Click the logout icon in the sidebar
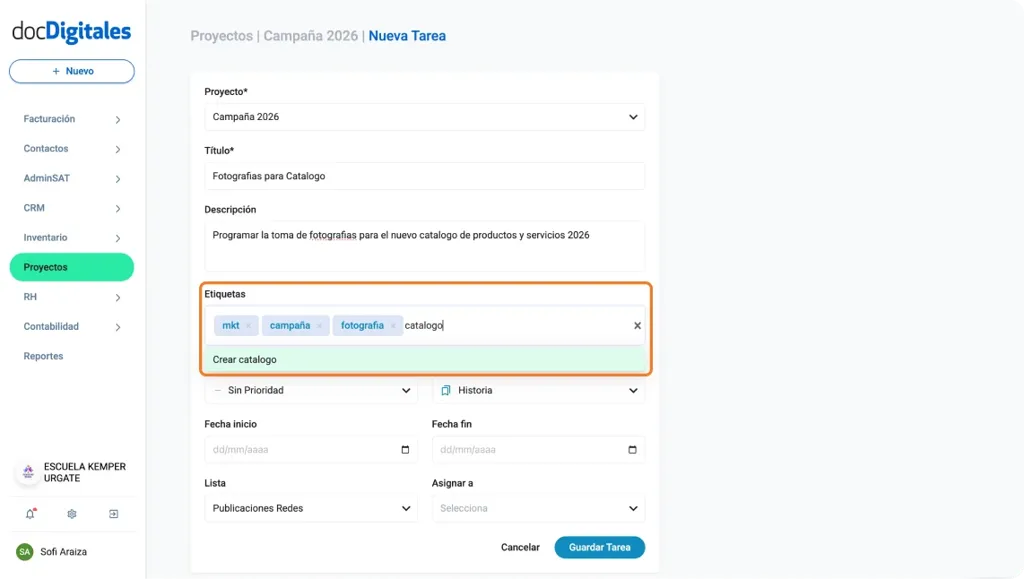The image size is (1024, 579). [113, 513]
